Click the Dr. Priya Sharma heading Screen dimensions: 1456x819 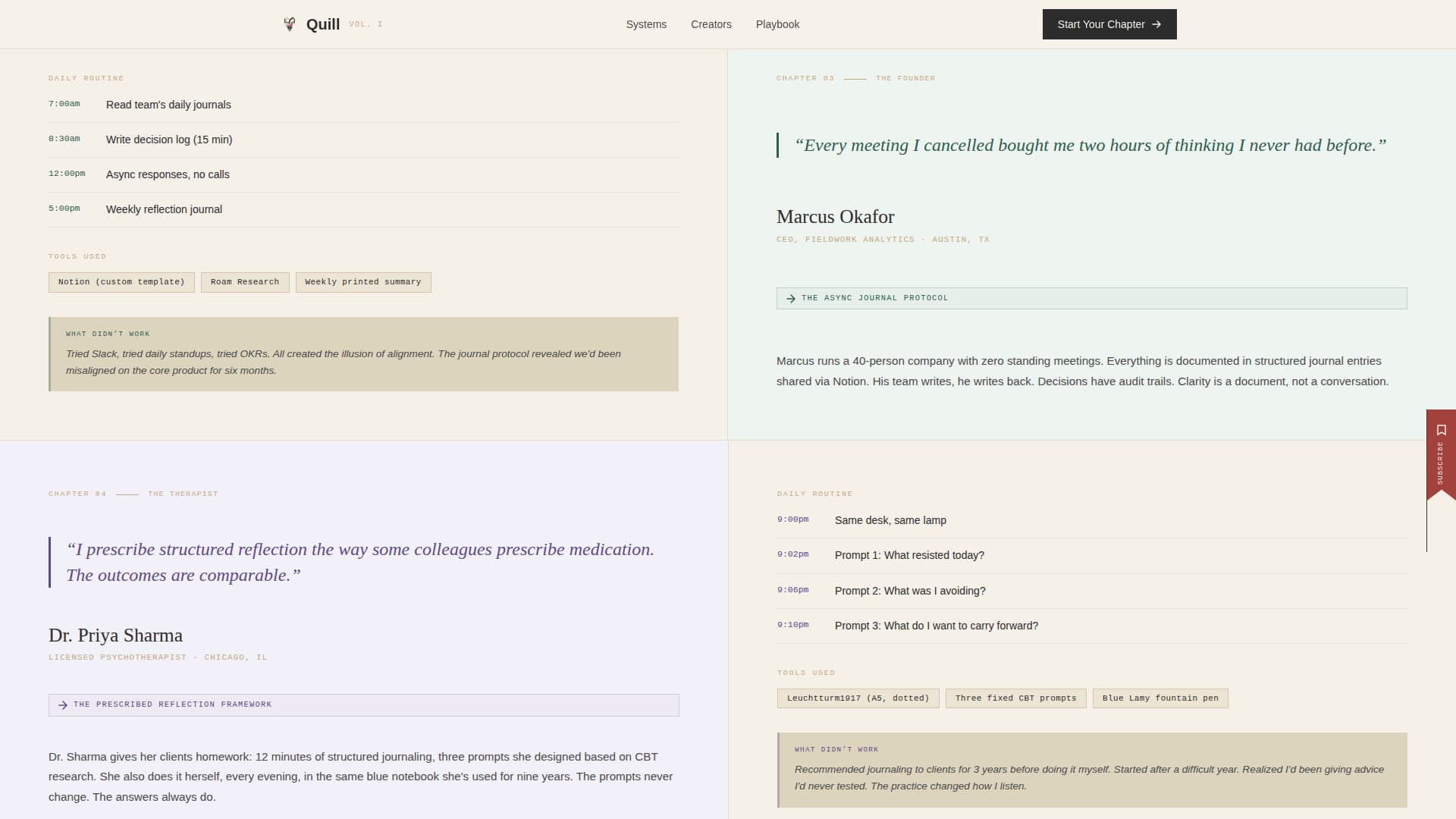pyautogui.click(x=115, y=635)
